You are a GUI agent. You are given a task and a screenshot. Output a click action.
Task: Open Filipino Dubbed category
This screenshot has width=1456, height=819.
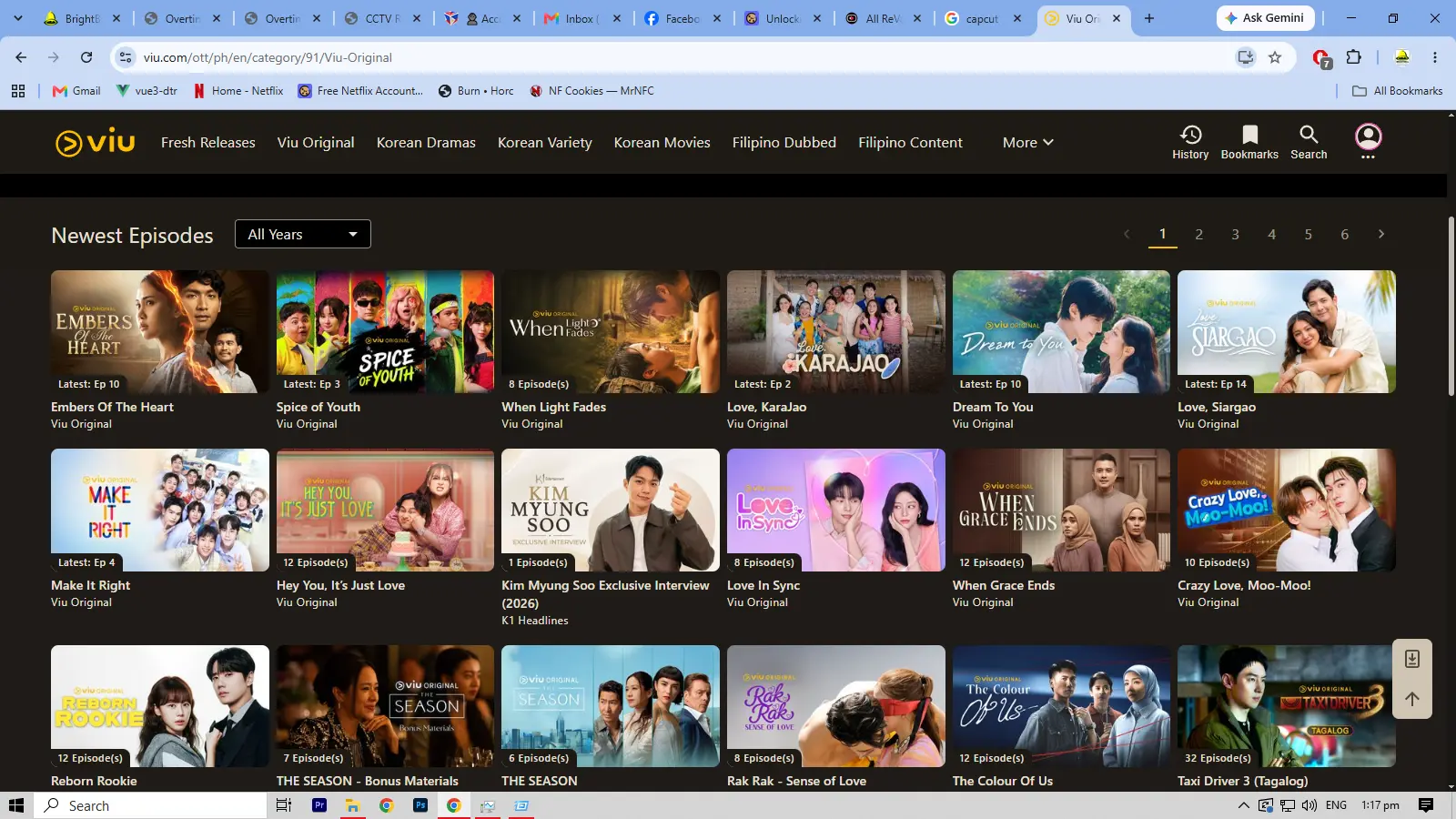pos(784,143)
